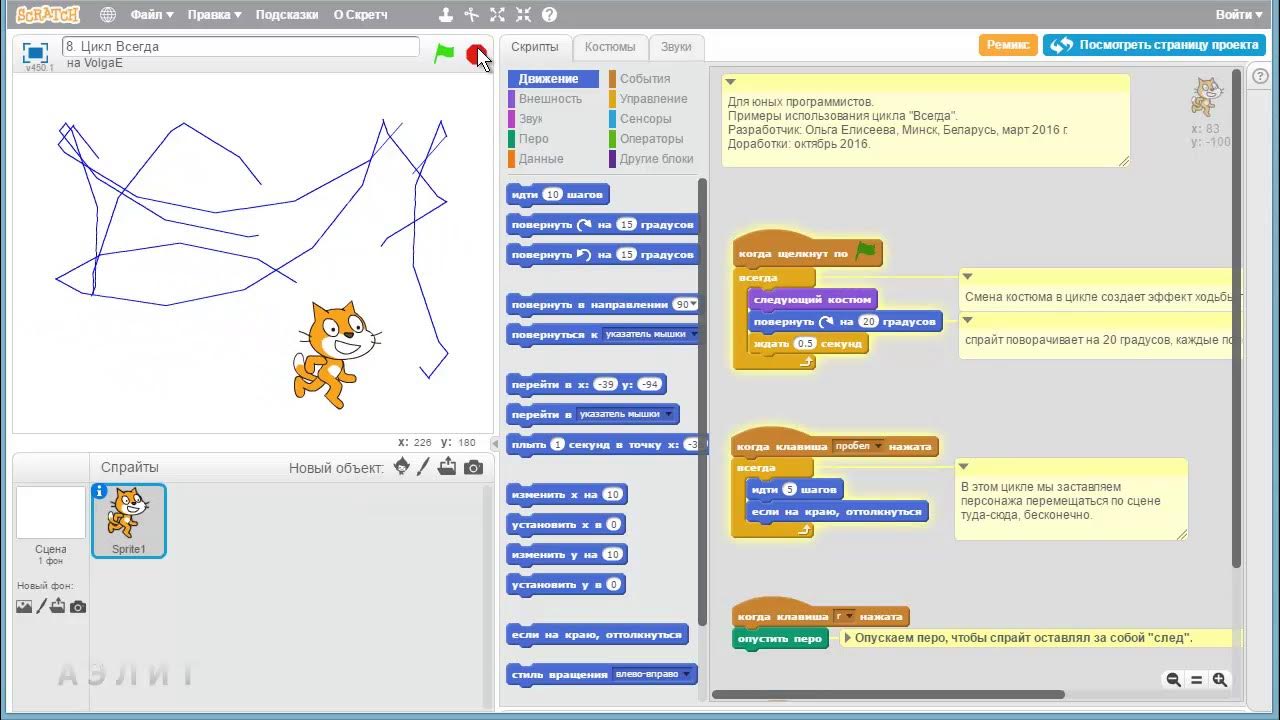The height and width of the screenshot is (720, 1280).
Task: Switch stage to full screen mode
Action: pos(36,53)
